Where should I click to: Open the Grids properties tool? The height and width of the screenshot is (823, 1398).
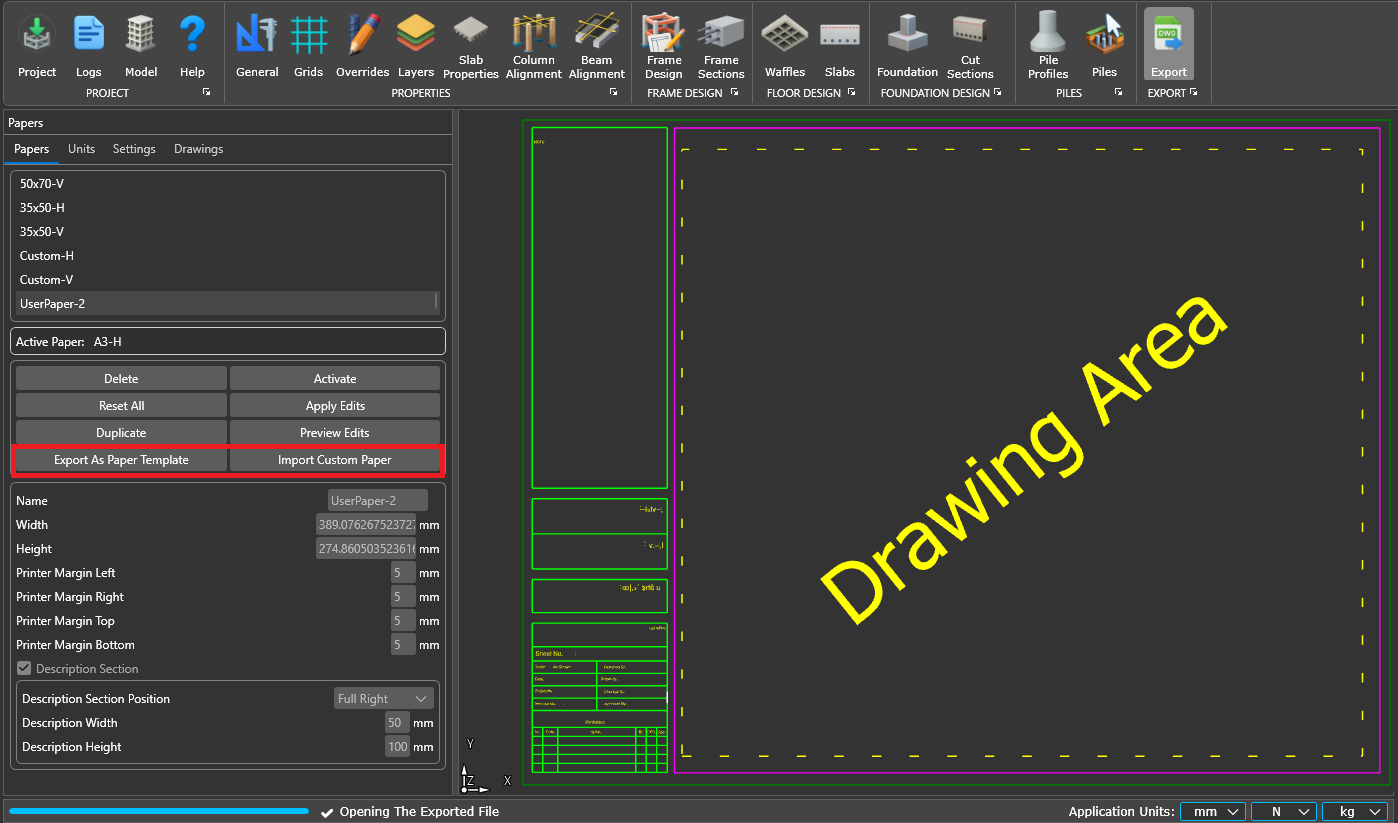click(308, 46)
